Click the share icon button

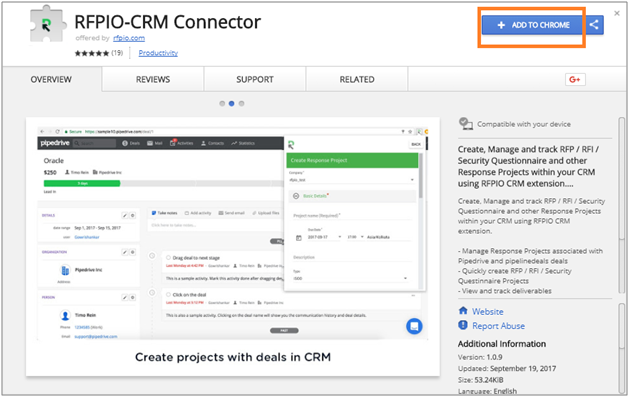[x=594, y=25]
